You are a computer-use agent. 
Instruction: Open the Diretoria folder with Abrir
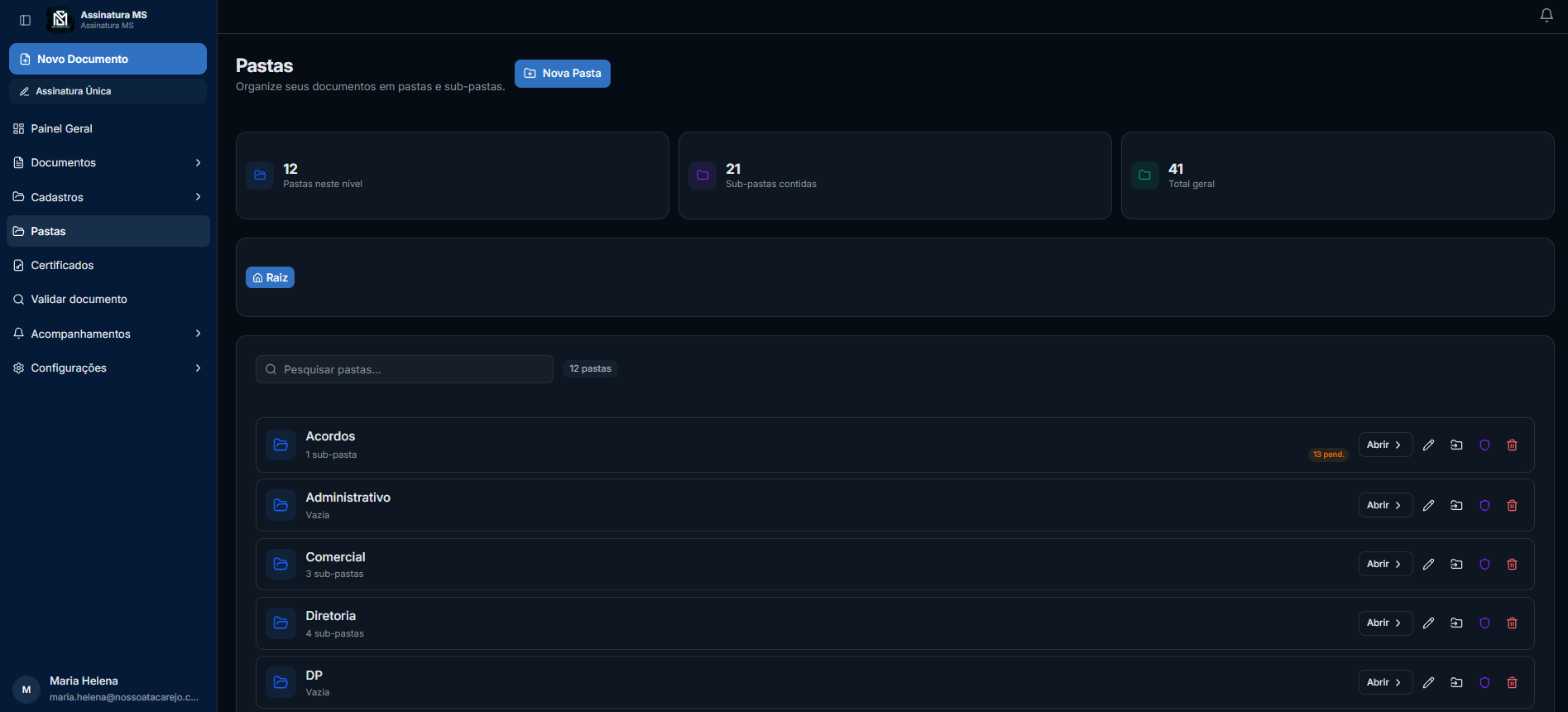pyautogui.click(x=1385, y=623)
